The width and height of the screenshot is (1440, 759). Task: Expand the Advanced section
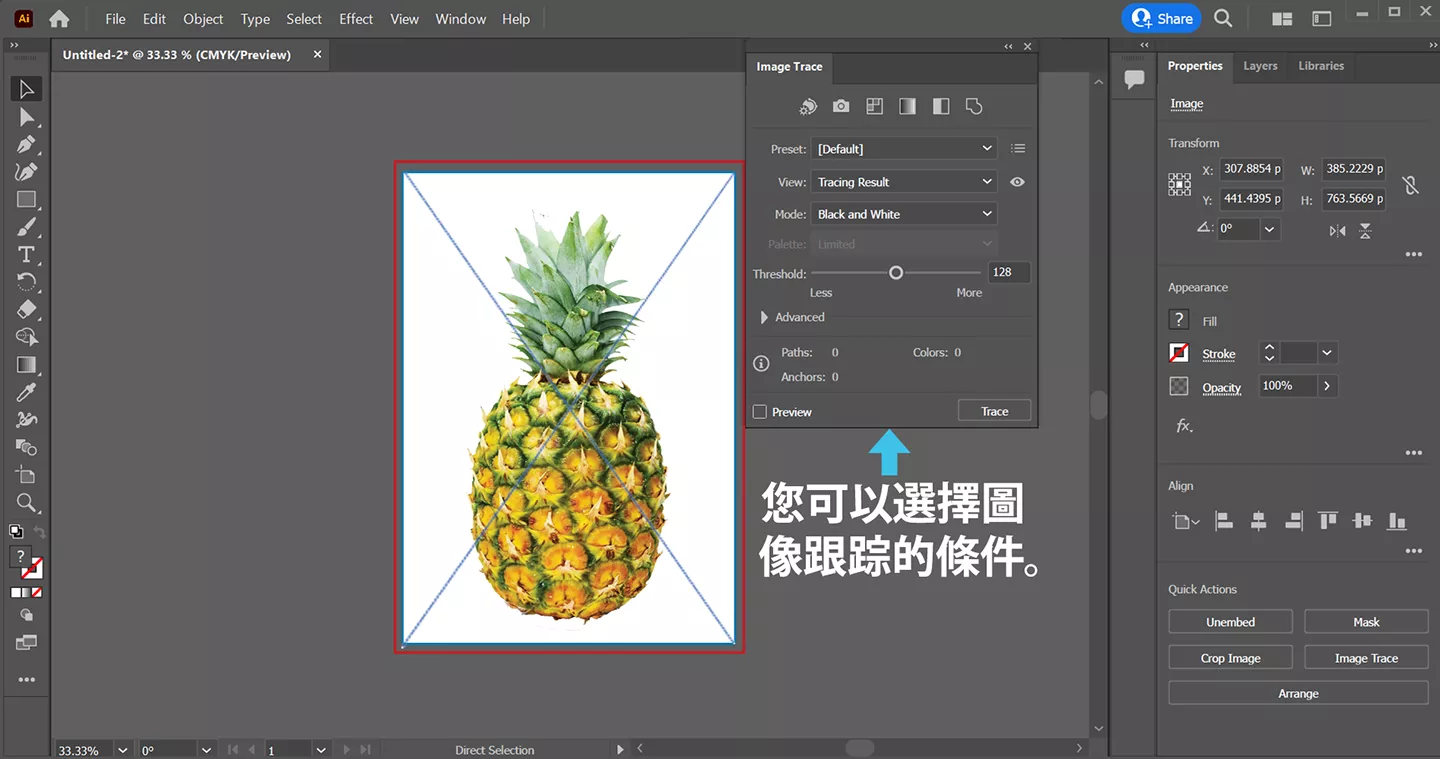click(765, 317)
